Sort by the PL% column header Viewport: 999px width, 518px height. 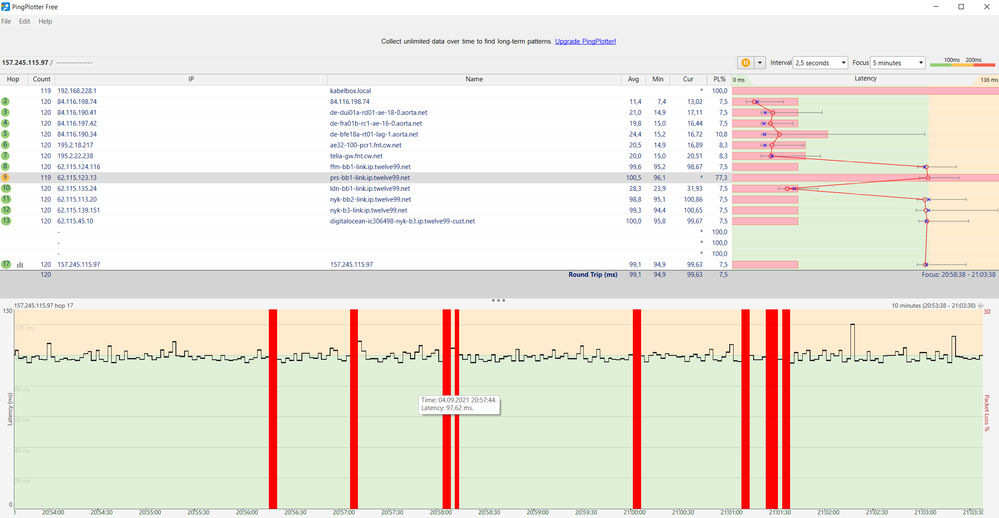click(x=719, y=79)
